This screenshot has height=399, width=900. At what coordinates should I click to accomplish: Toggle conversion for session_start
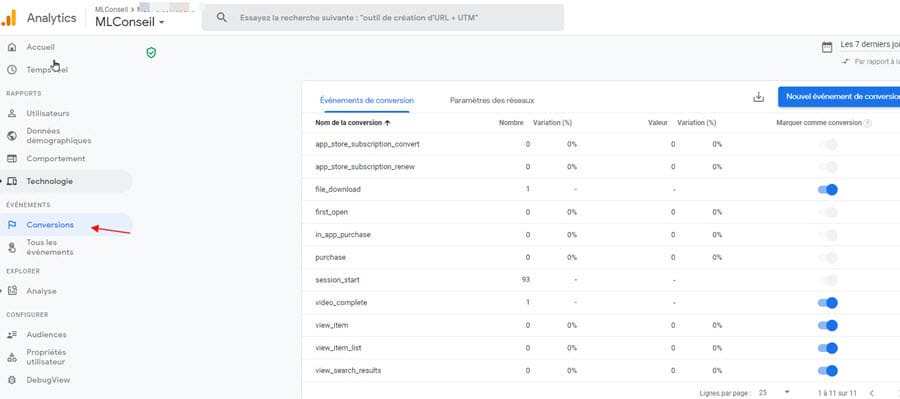coord(828,280)
